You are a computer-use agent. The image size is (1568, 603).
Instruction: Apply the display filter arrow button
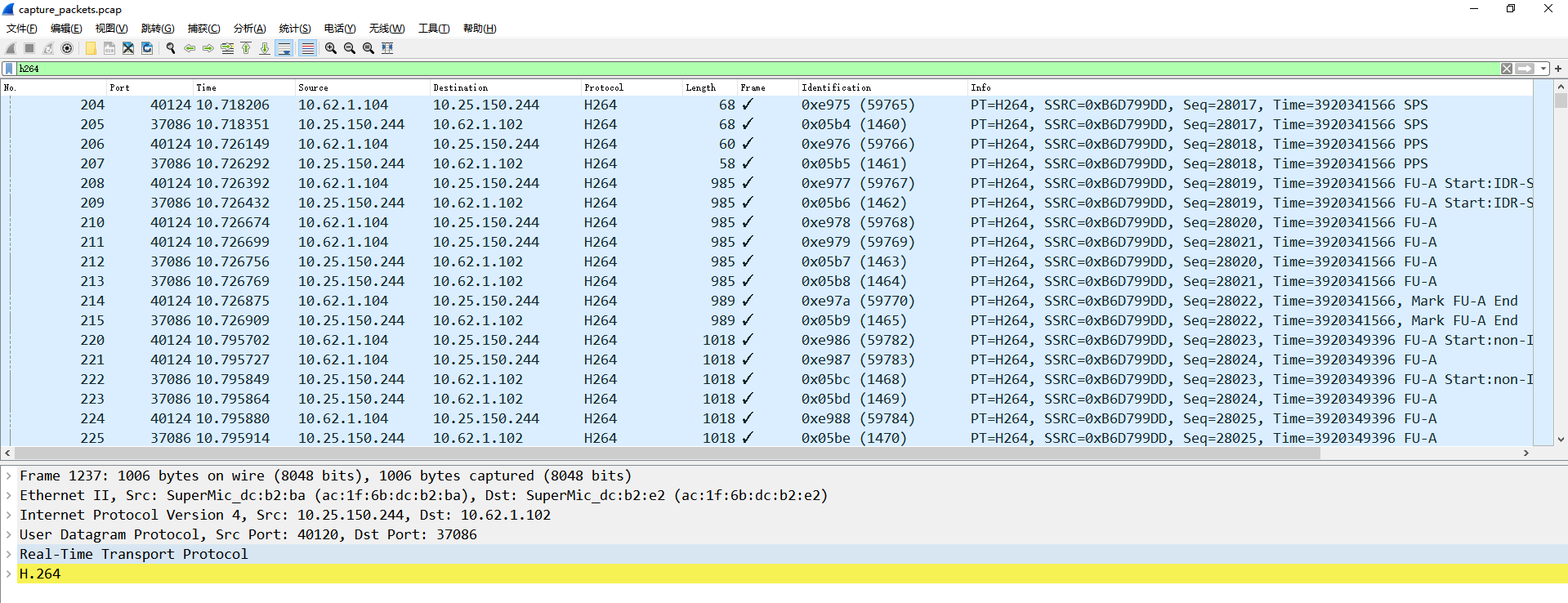click(1525, 69)
